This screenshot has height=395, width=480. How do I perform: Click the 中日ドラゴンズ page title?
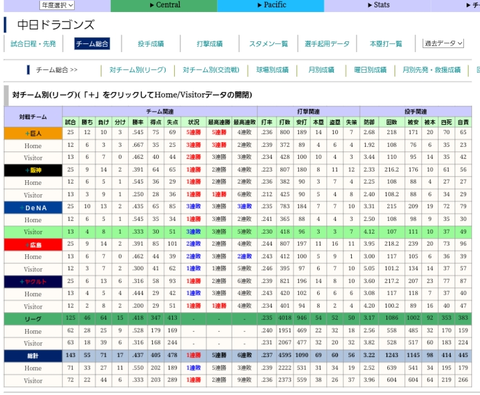[x=56, y=25]
